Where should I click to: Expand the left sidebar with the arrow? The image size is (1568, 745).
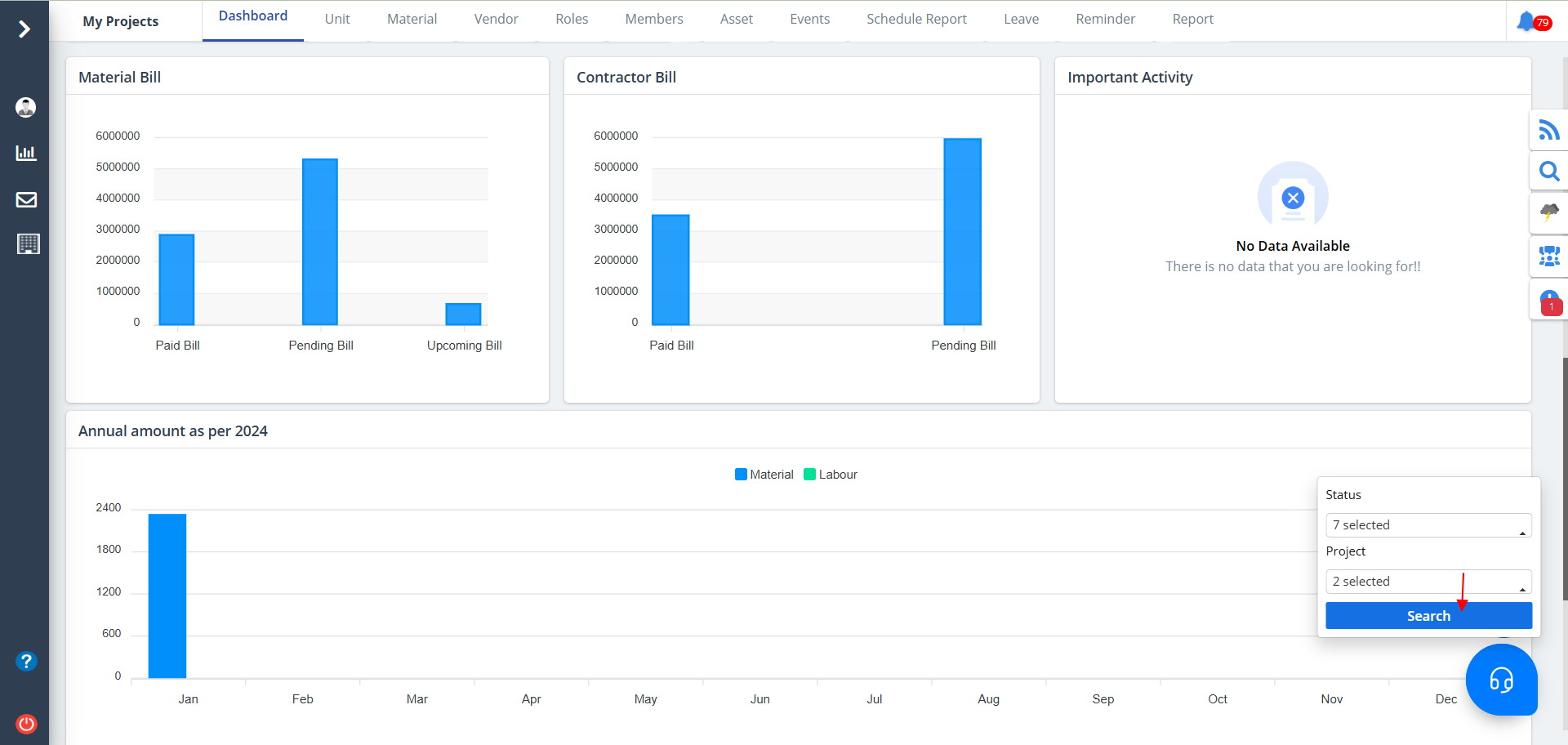point(24,29)
